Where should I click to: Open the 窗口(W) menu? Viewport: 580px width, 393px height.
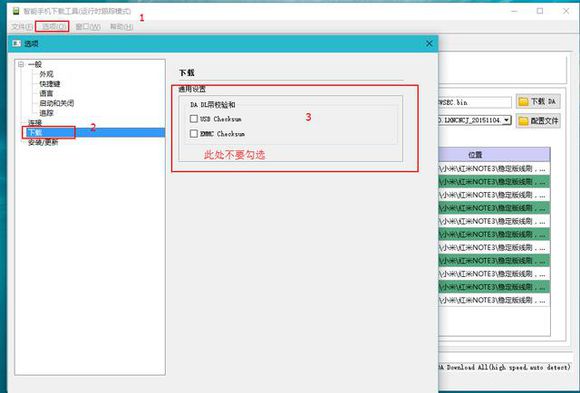click(88, 27)
